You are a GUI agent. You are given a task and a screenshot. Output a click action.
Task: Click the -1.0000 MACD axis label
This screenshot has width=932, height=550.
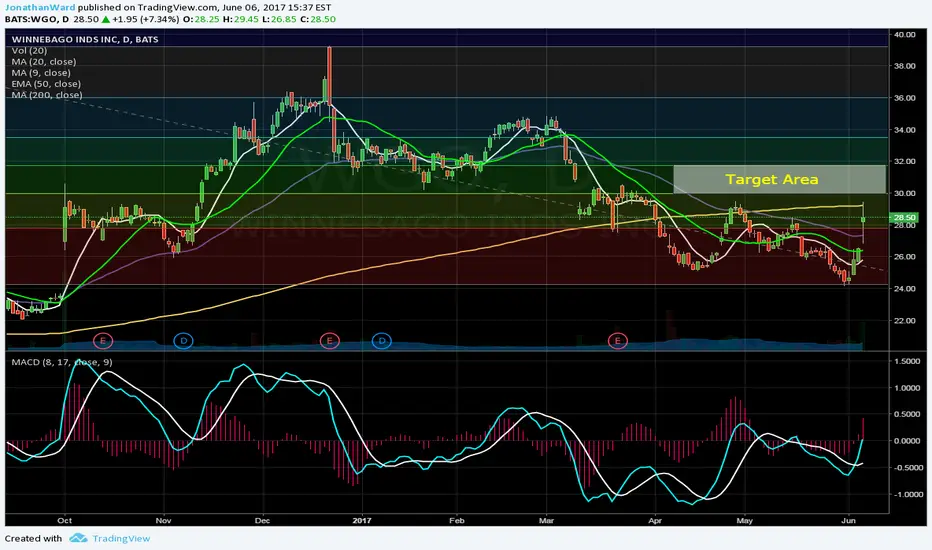tap(906, 495)
